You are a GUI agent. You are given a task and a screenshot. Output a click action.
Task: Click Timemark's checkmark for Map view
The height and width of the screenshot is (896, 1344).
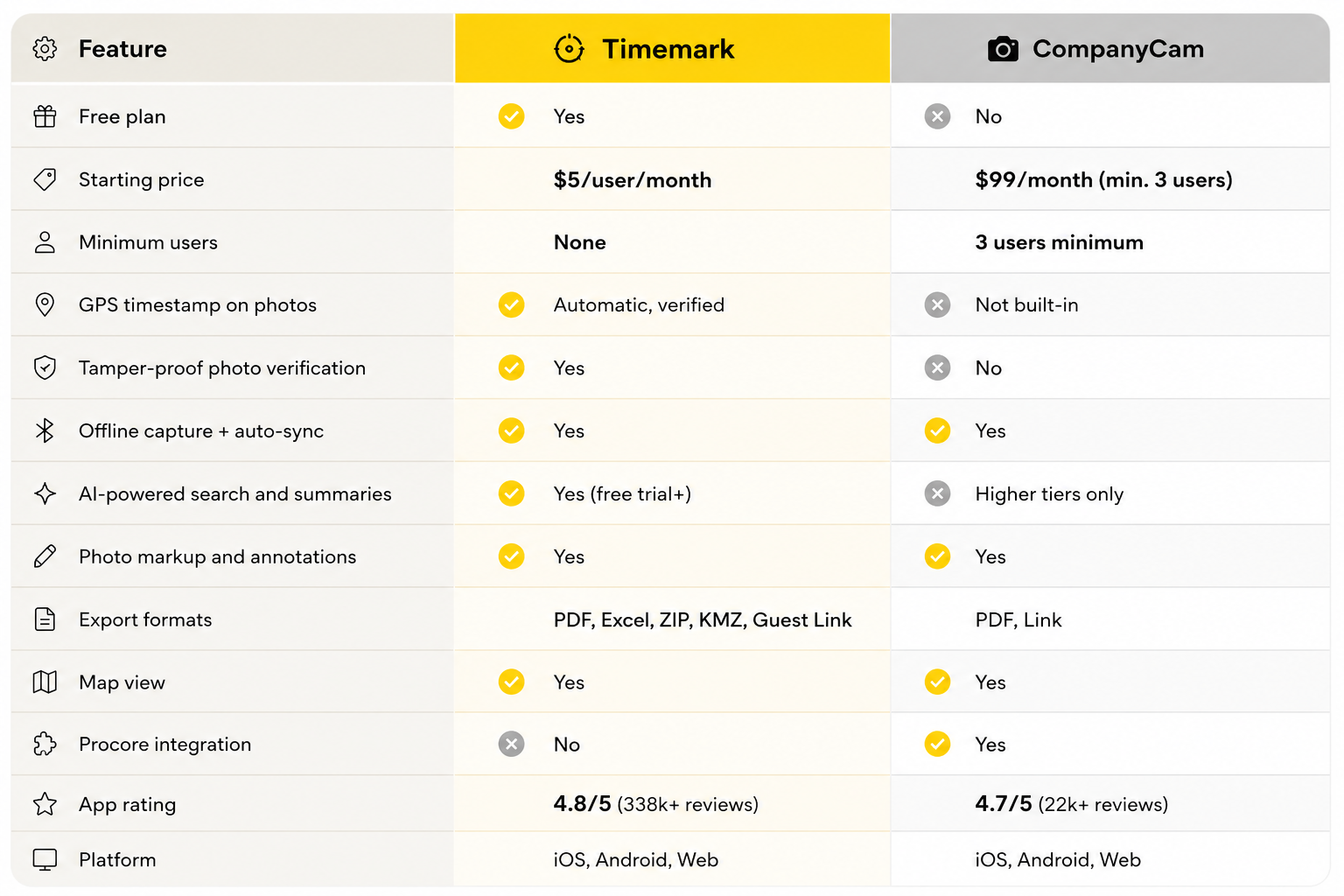tap(511, 682)
